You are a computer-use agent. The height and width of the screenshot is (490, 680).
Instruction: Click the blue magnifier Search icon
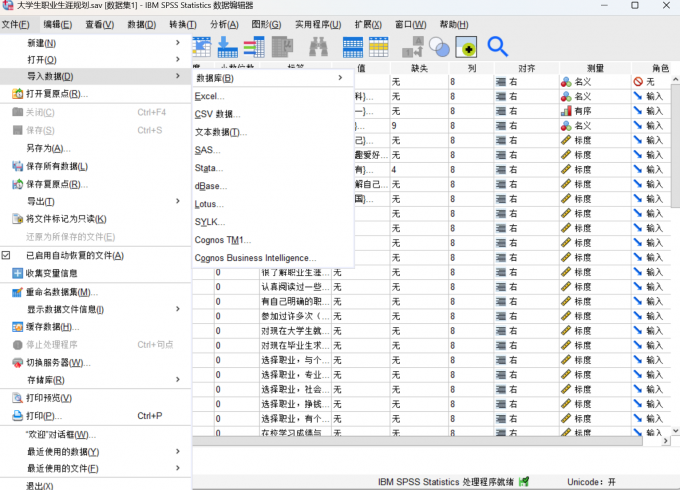click(x=497, y=47)
